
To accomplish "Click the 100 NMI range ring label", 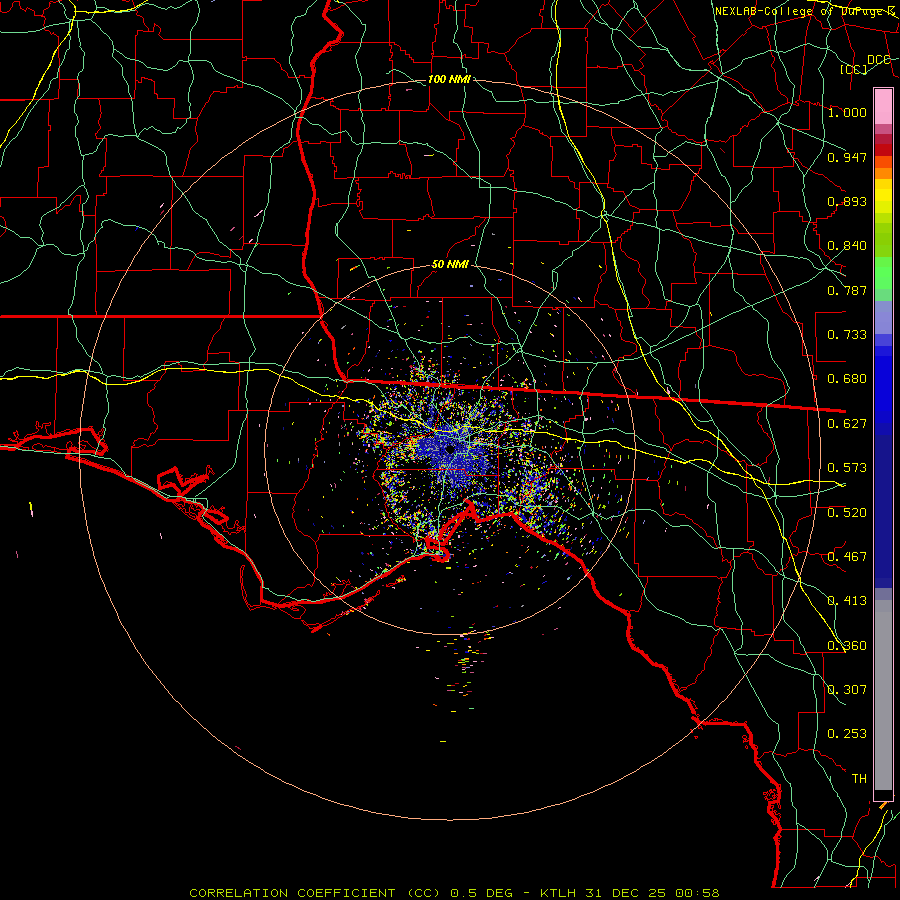I will point(449,79).
